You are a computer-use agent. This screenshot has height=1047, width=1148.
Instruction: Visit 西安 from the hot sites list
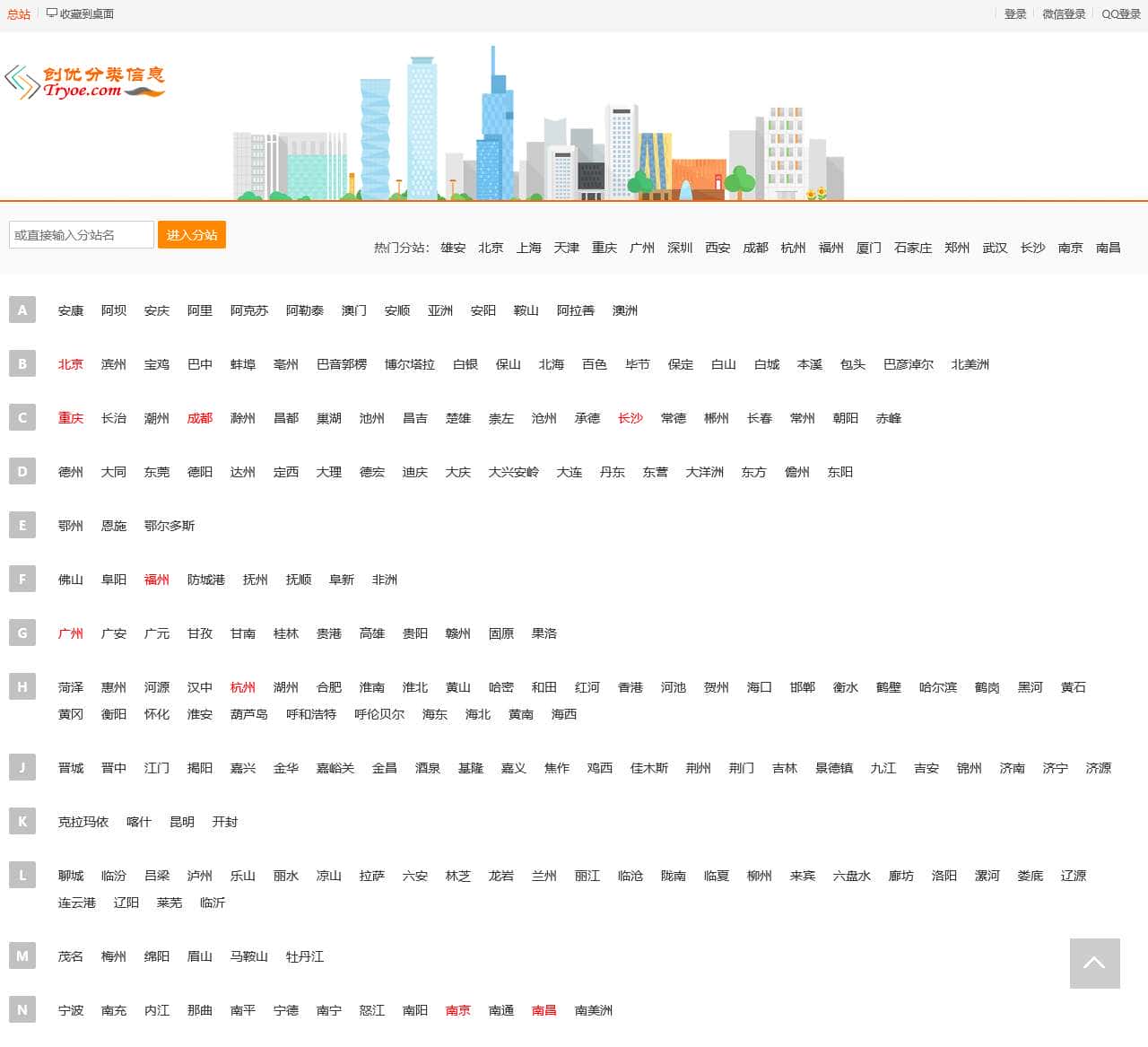point(717,248)
